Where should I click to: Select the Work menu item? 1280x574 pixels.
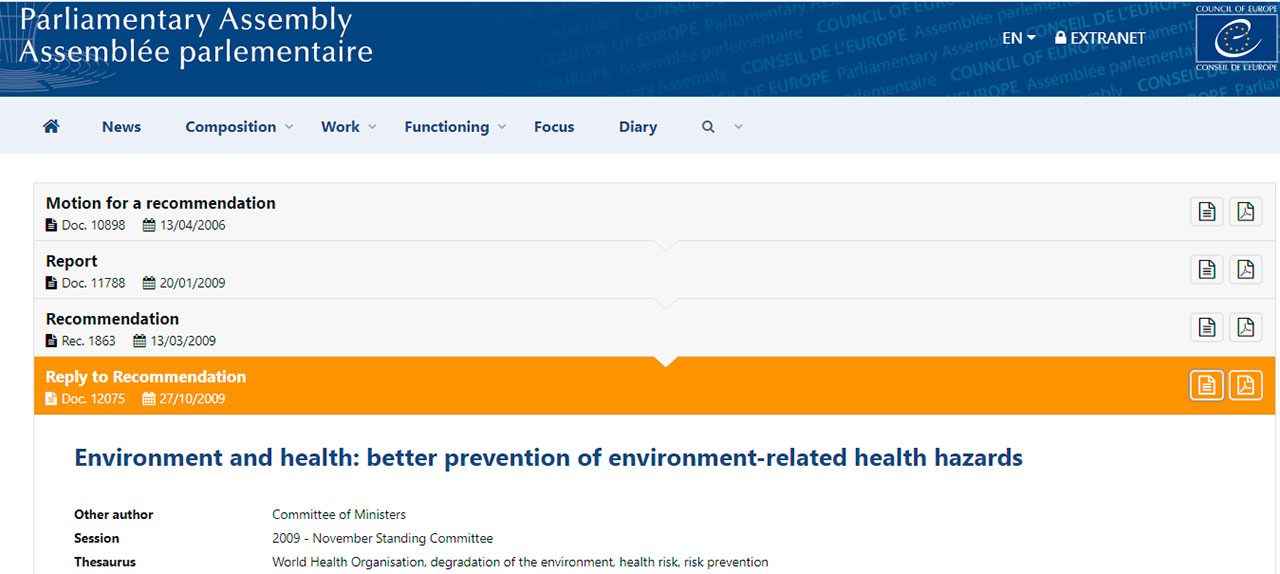click(x=340, y=127)
